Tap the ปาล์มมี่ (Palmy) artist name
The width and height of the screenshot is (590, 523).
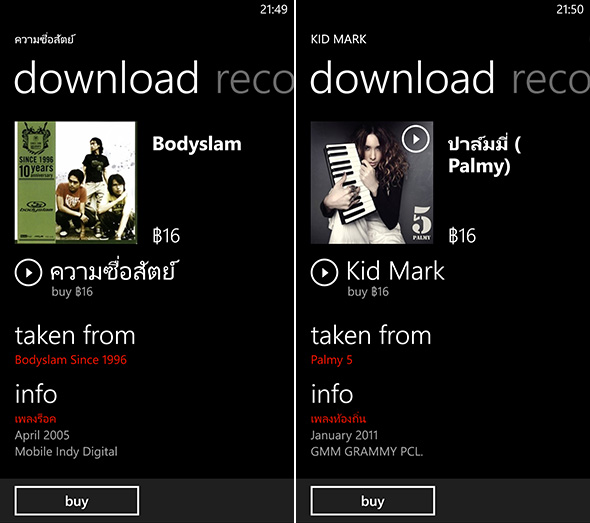(x=484, y=155)
